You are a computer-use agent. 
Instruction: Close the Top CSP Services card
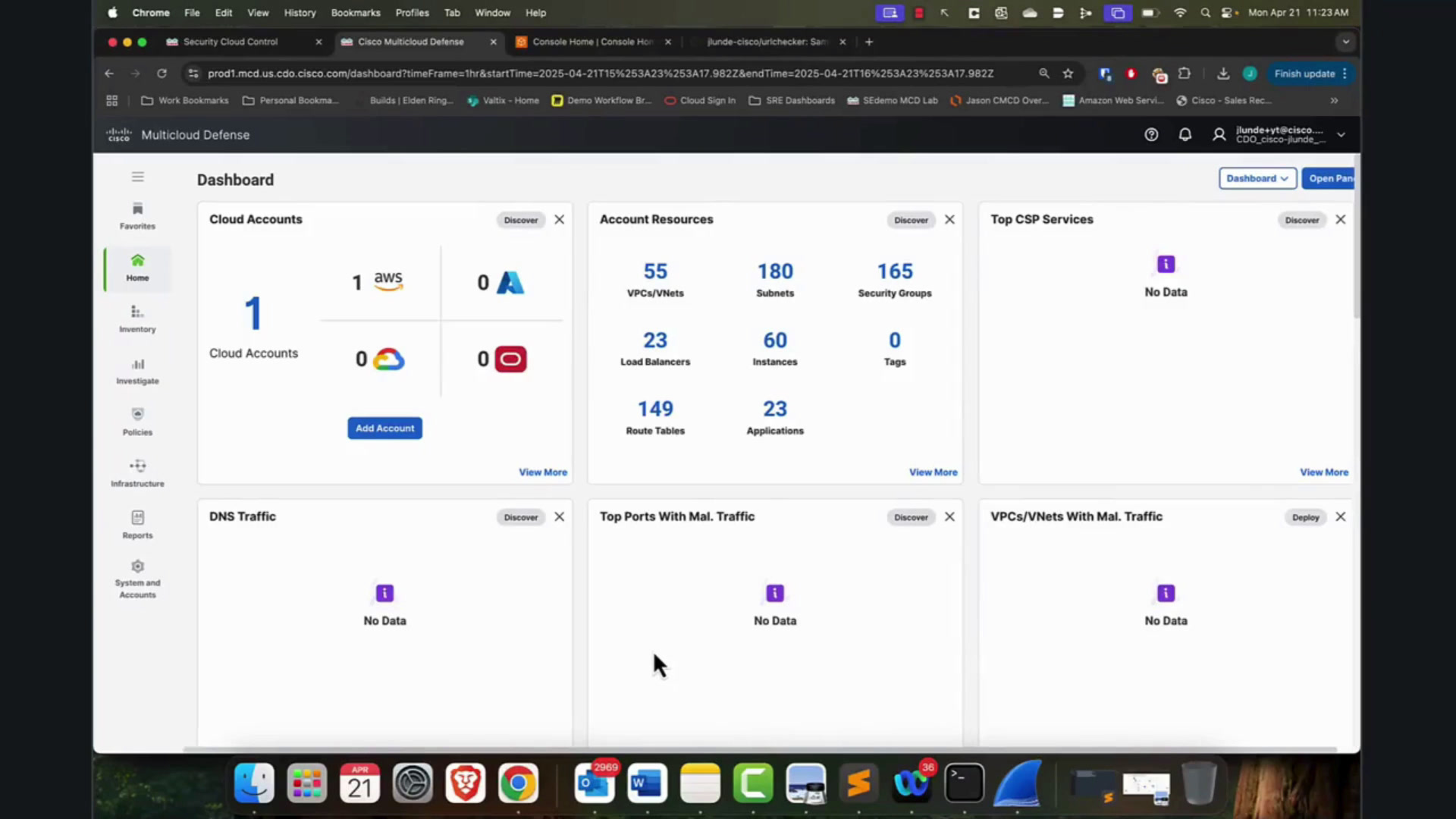pyautogui.click(x=1341, y=220)
